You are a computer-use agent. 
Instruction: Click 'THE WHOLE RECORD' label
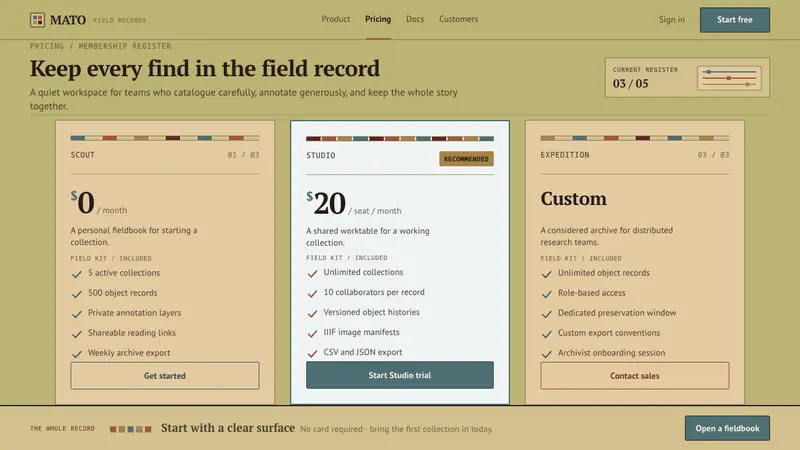click(x=62, y=429)
